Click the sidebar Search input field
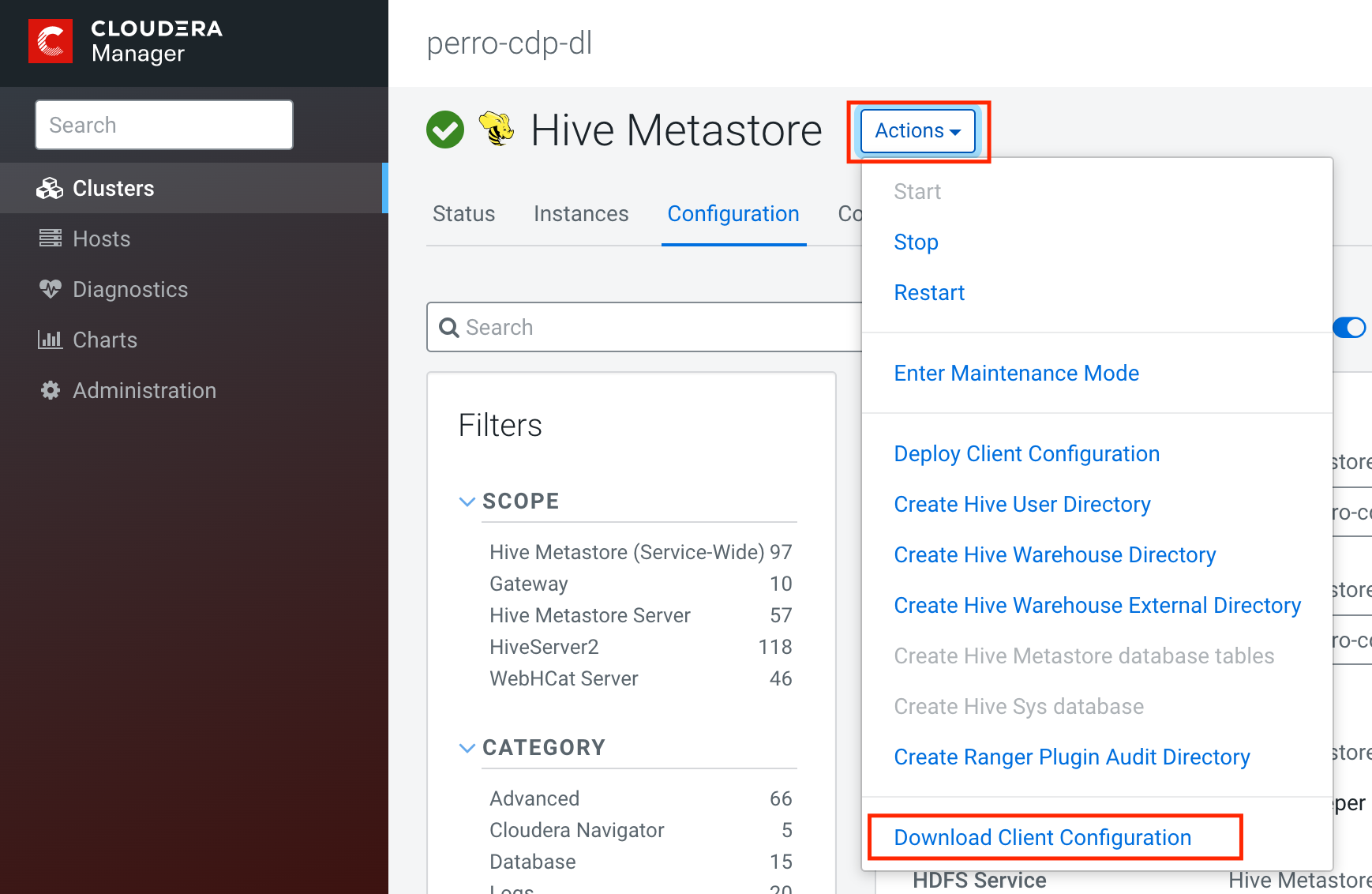 [x=163, y=125]
